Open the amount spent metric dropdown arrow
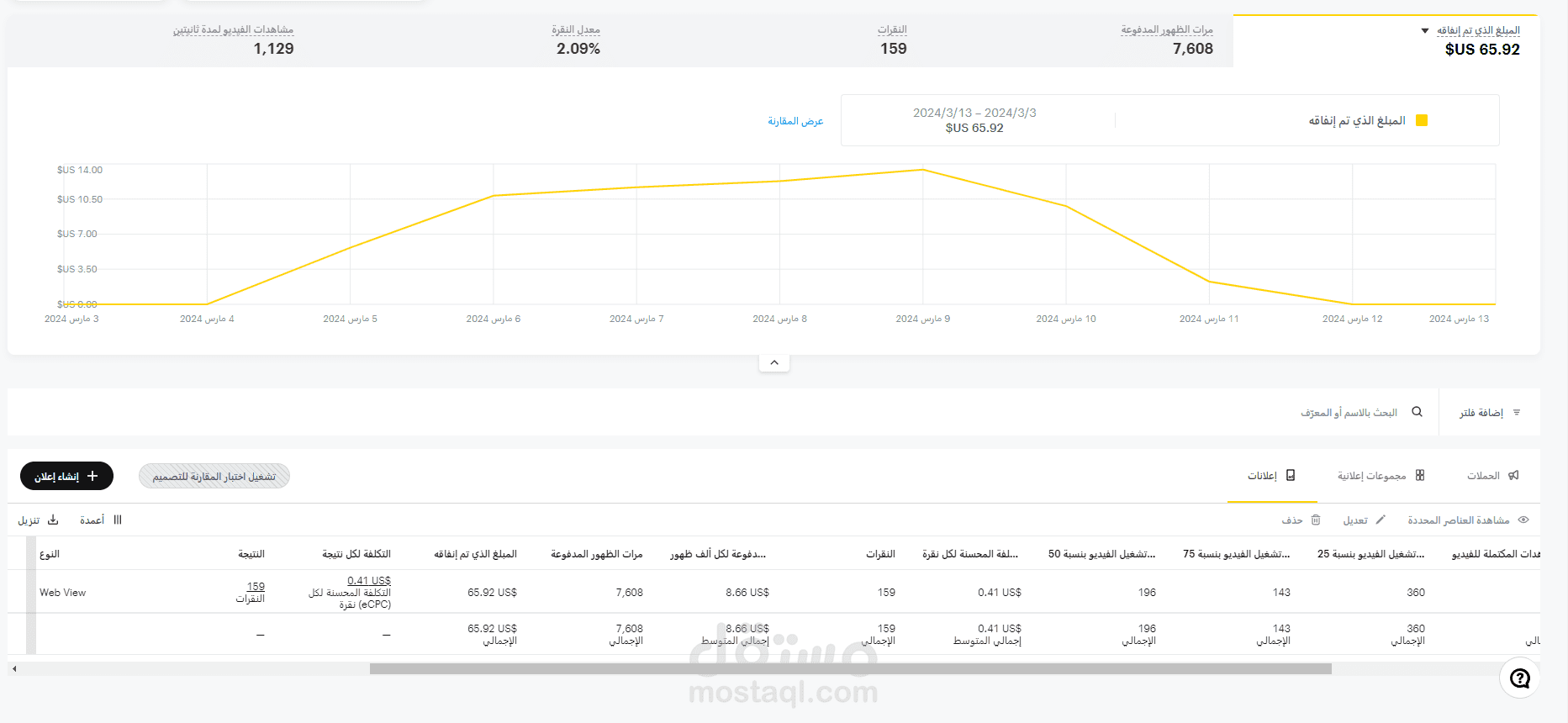 tap(1424, 31)
